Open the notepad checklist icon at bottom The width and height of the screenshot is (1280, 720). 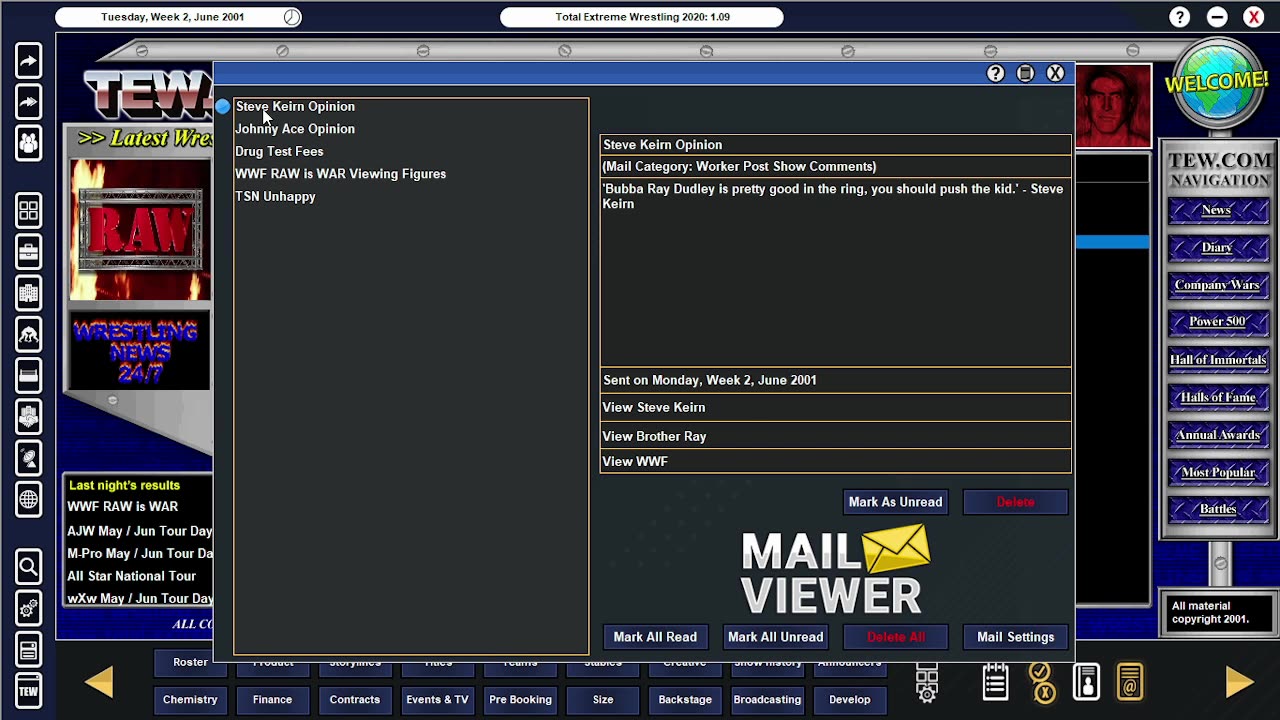[995, 682]
